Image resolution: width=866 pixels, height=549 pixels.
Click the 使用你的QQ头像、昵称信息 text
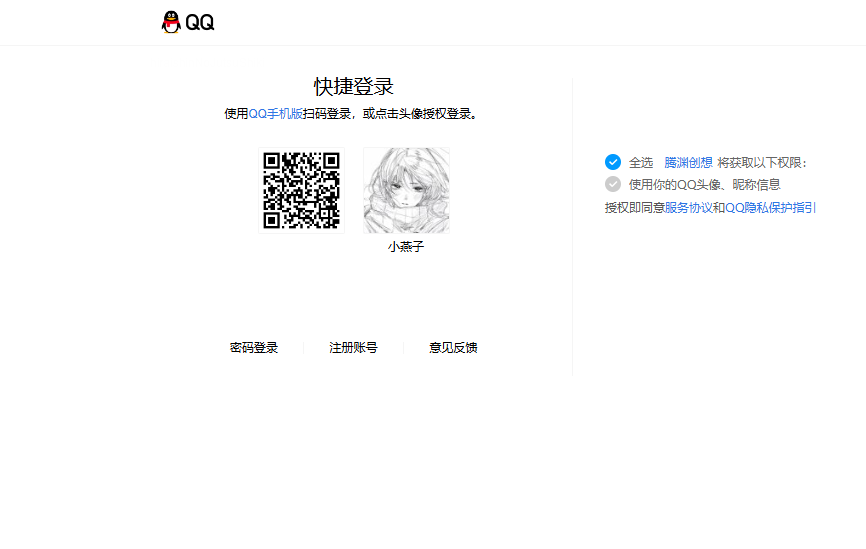704,184
